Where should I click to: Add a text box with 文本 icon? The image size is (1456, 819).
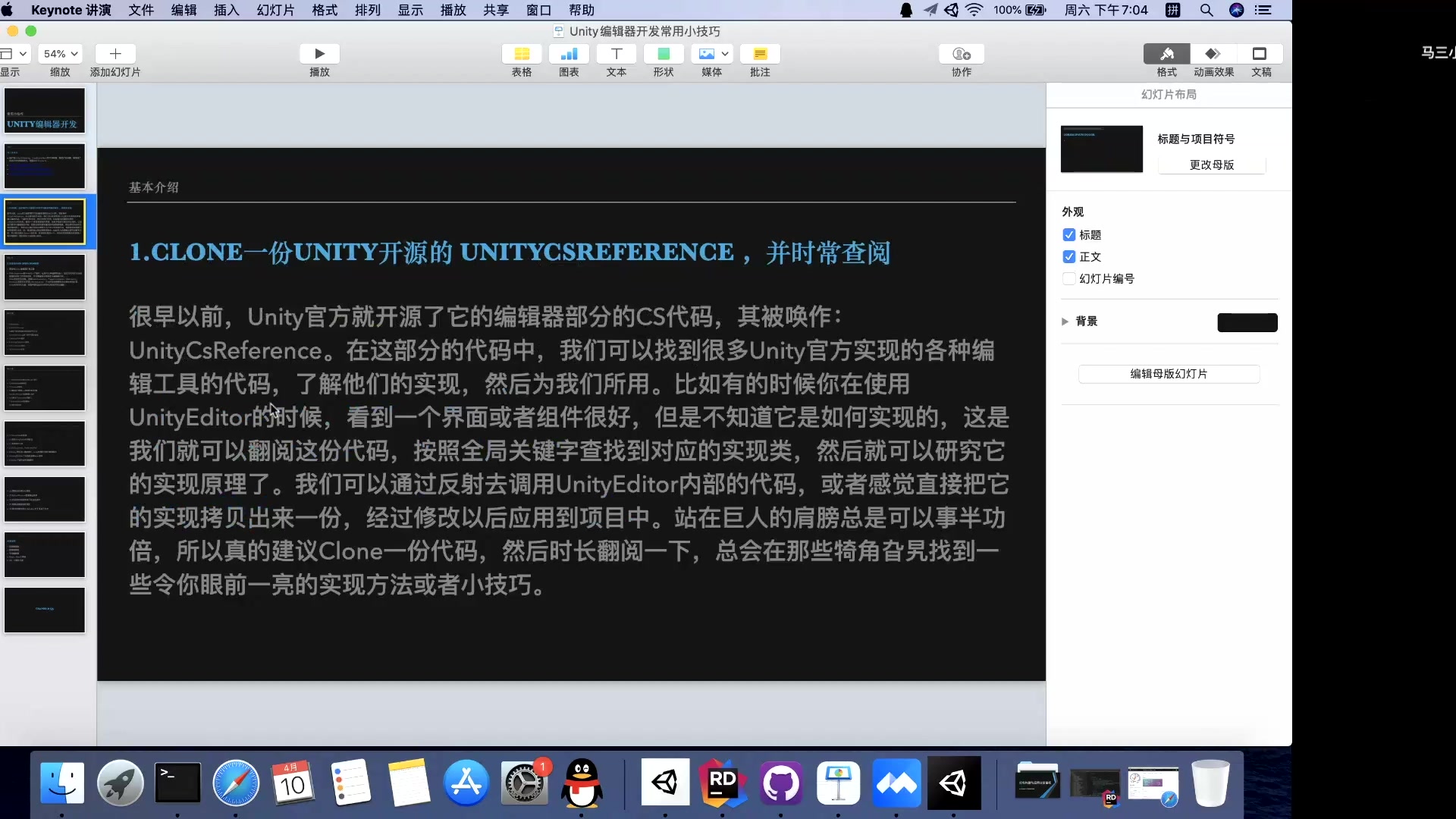pos(617,54)
